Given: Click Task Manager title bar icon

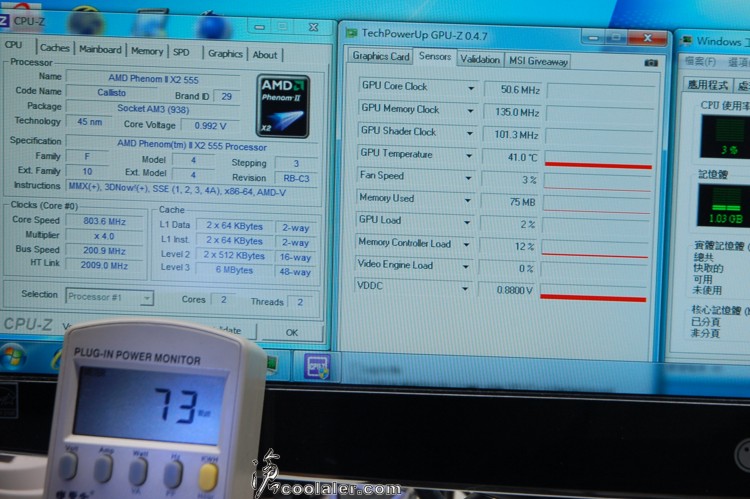Looking at the screenshot, I should coord(686,40).
